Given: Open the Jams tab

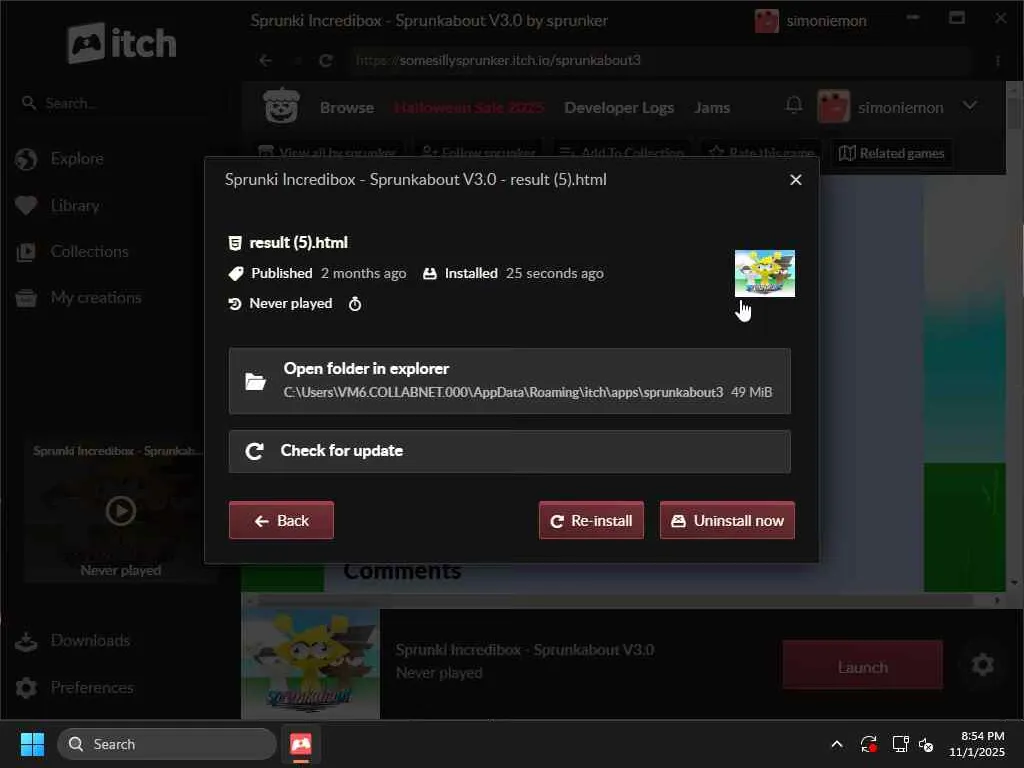Looking at the screenshot, I should (x=712, y=108).
